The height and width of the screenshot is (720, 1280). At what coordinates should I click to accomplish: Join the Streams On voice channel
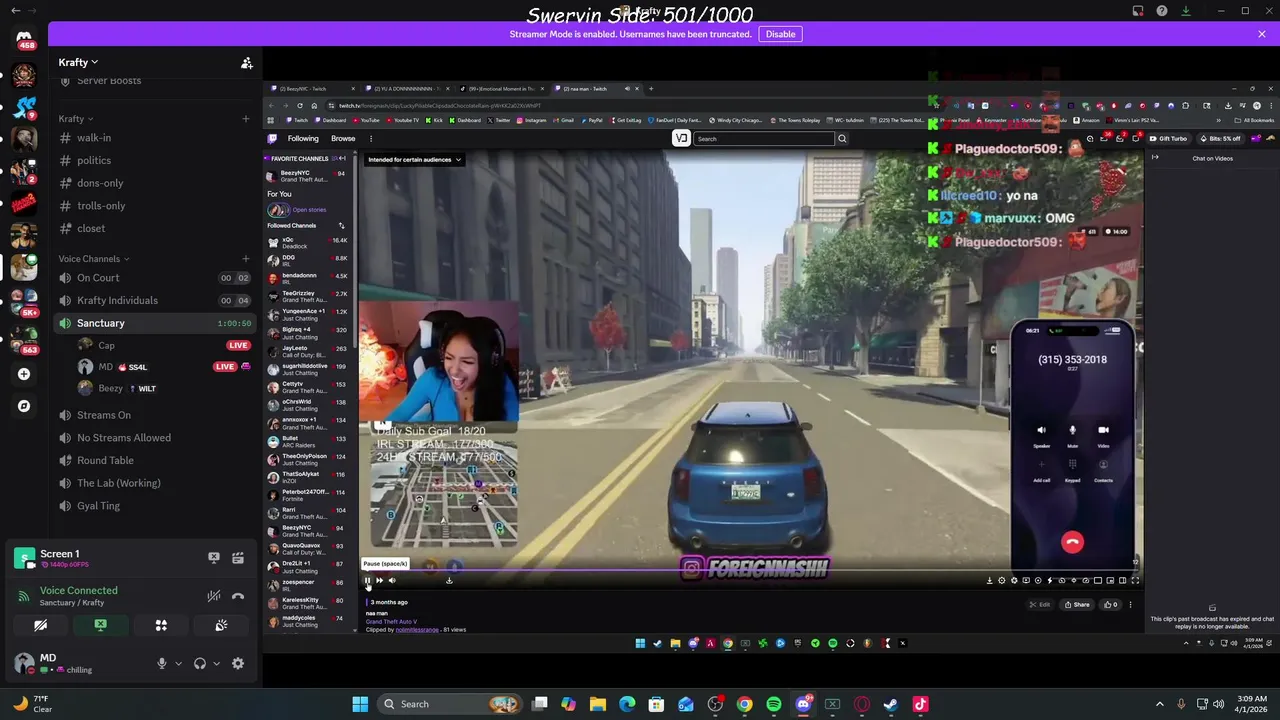[156, 415]
